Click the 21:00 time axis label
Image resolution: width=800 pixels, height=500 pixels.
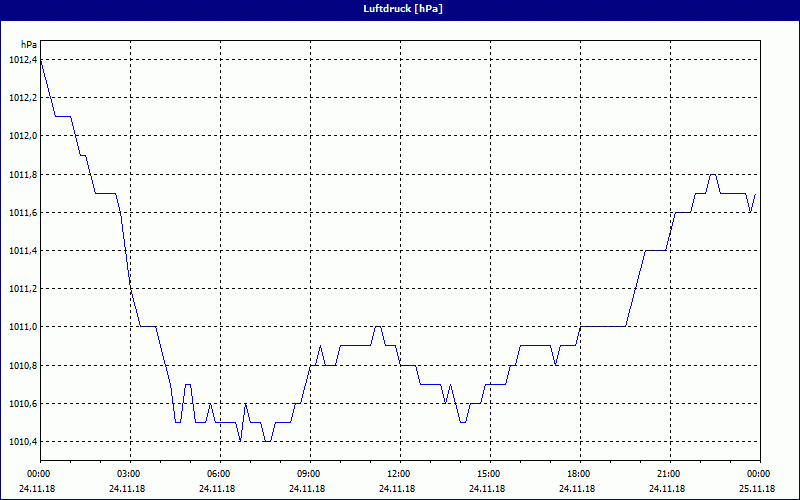[669, 474]
